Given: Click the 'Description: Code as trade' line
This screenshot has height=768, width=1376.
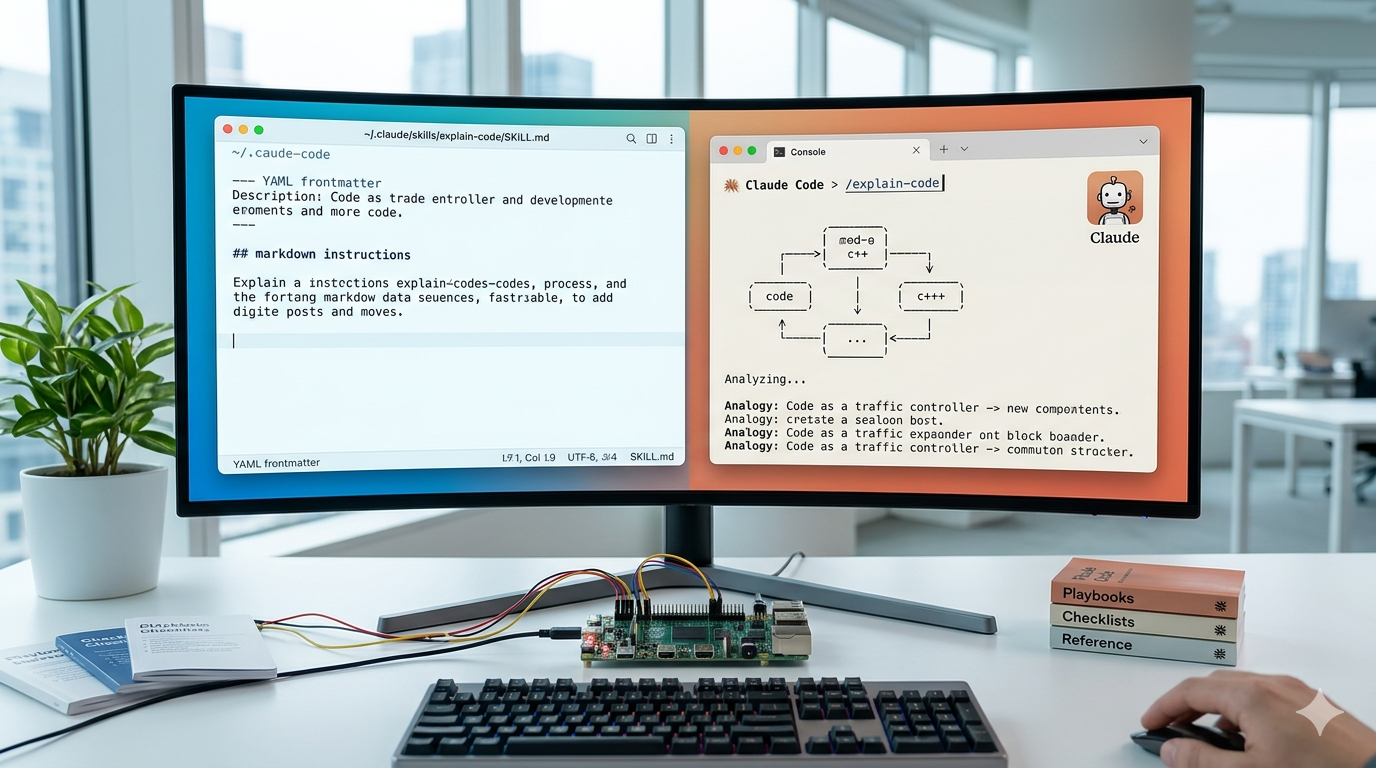Looking at the screenshot, I should coord(422,199).
